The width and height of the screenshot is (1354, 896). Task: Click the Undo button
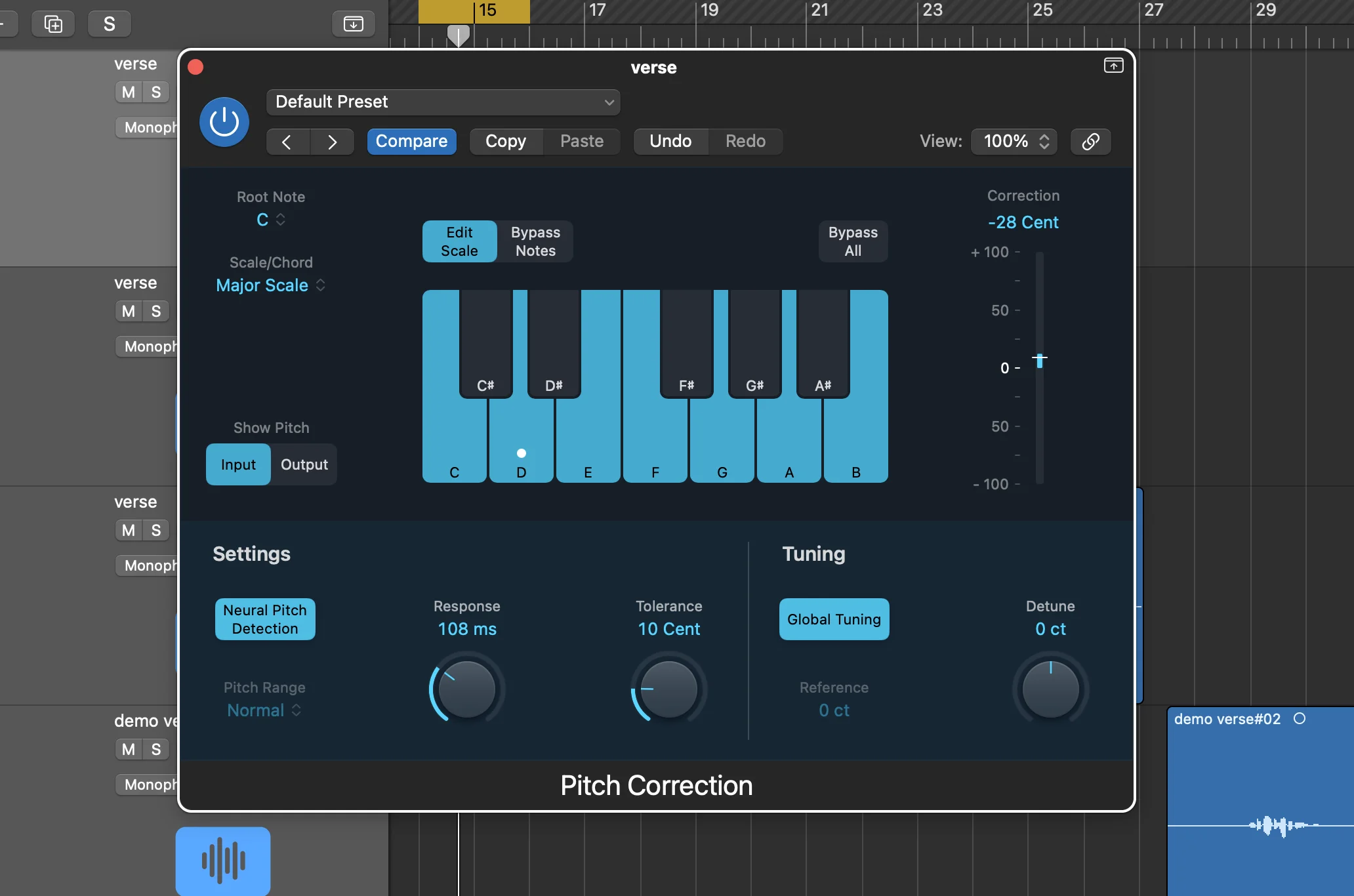(670, 141)
